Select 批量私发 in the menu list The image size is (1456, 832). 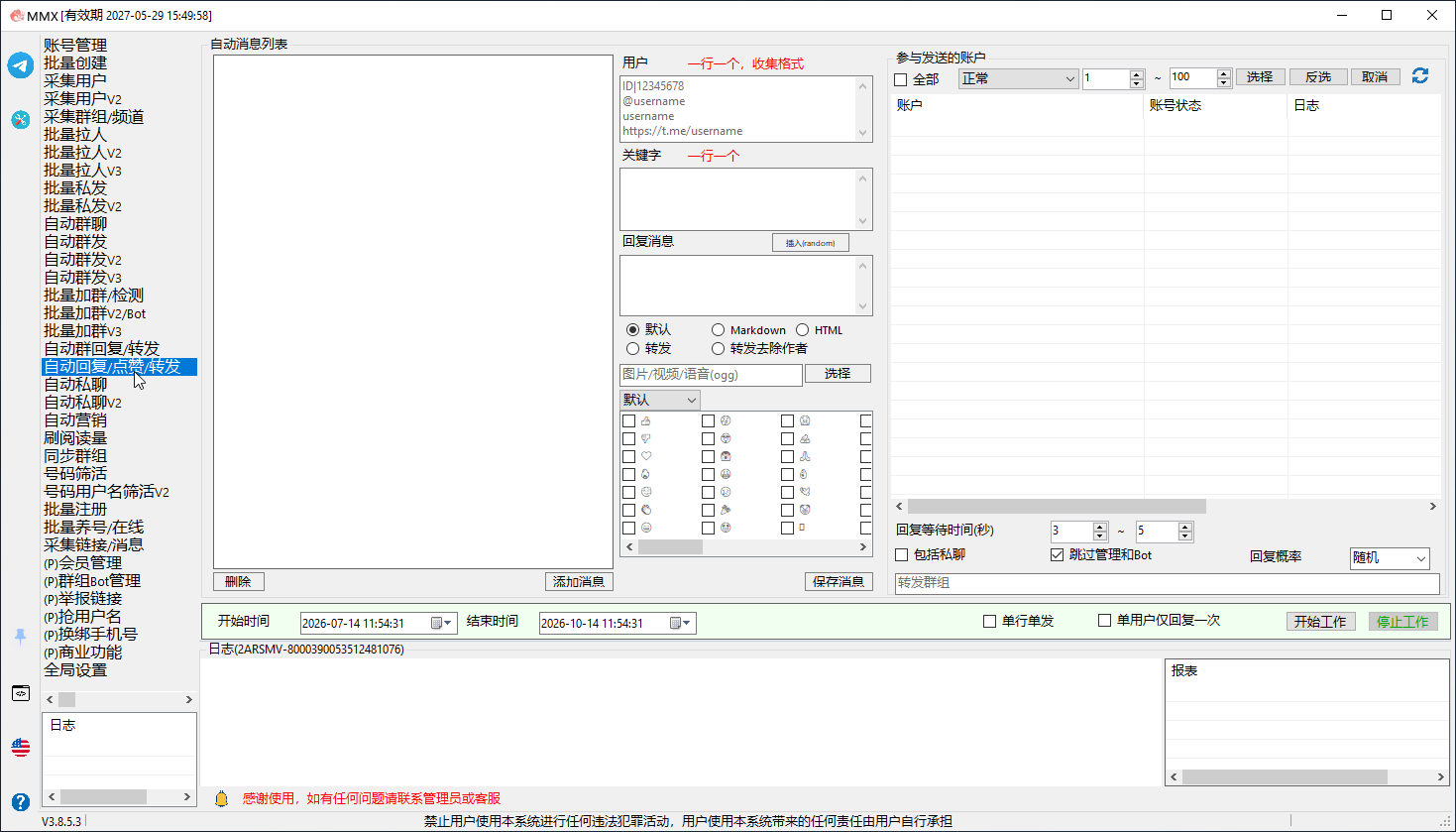pyautogui.click(x=75, y=188)
